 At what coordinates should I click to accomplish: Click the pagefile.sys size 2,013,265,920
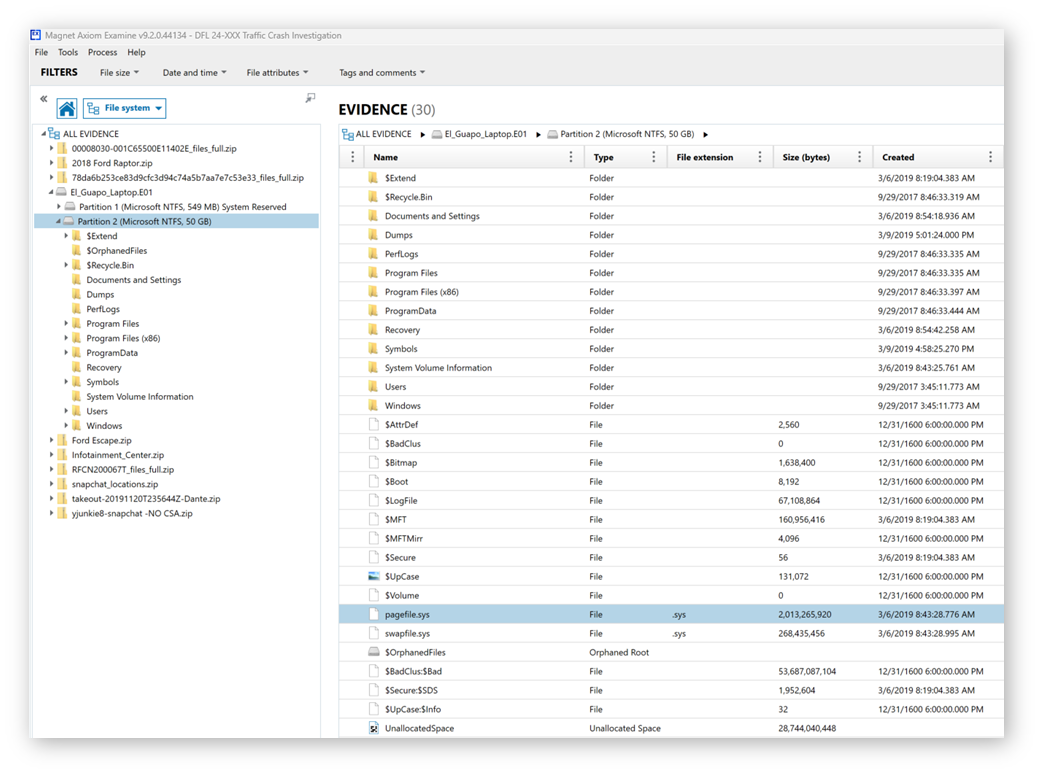pos(805,615)
